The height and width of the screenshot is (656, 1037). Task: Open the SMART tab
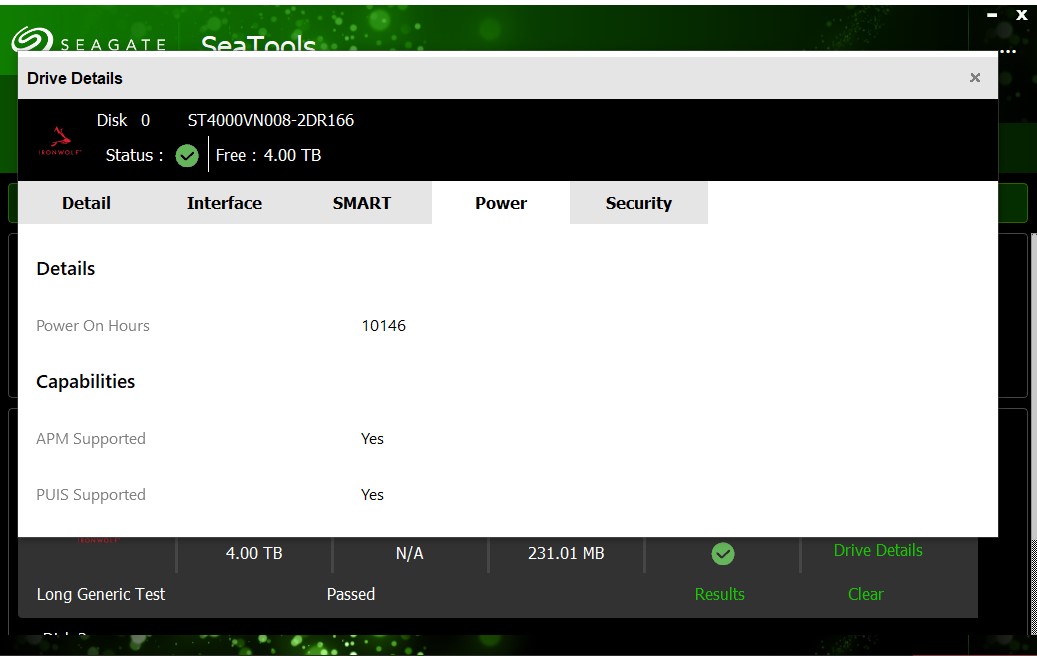tap(361, 203)
